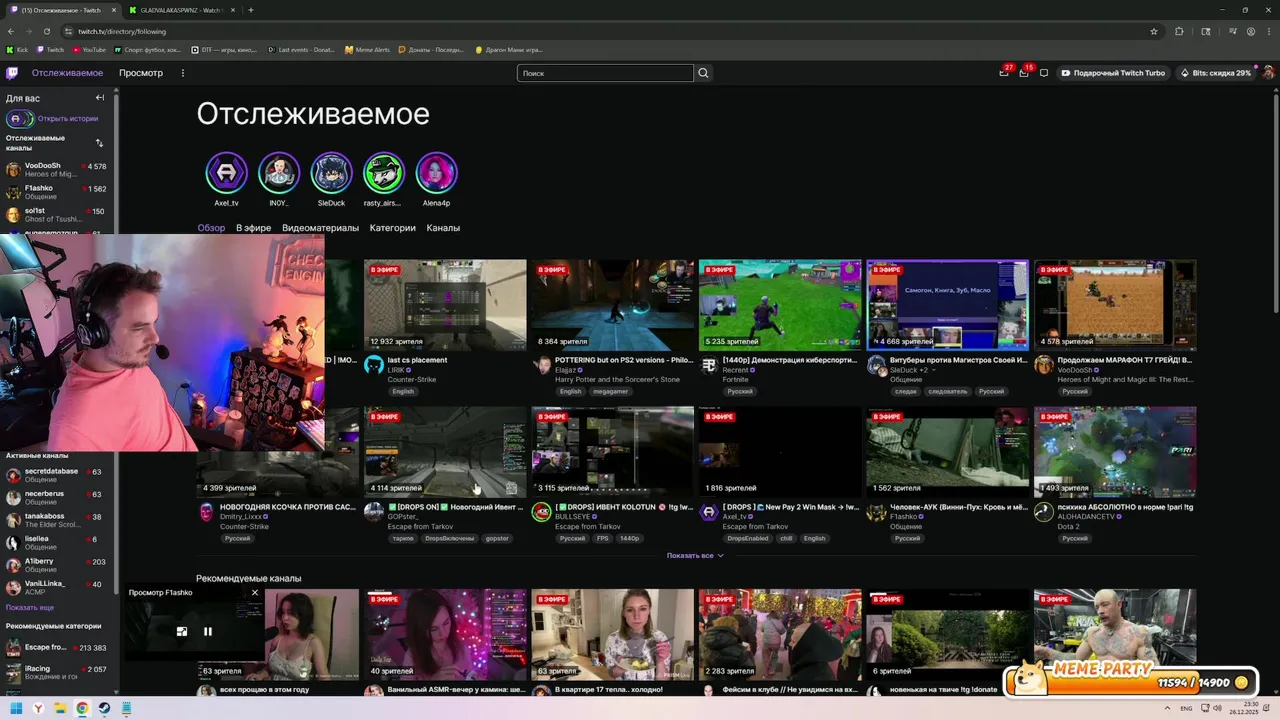Click the Подарочный Twitch Turbo button

tap(1113, 73)
